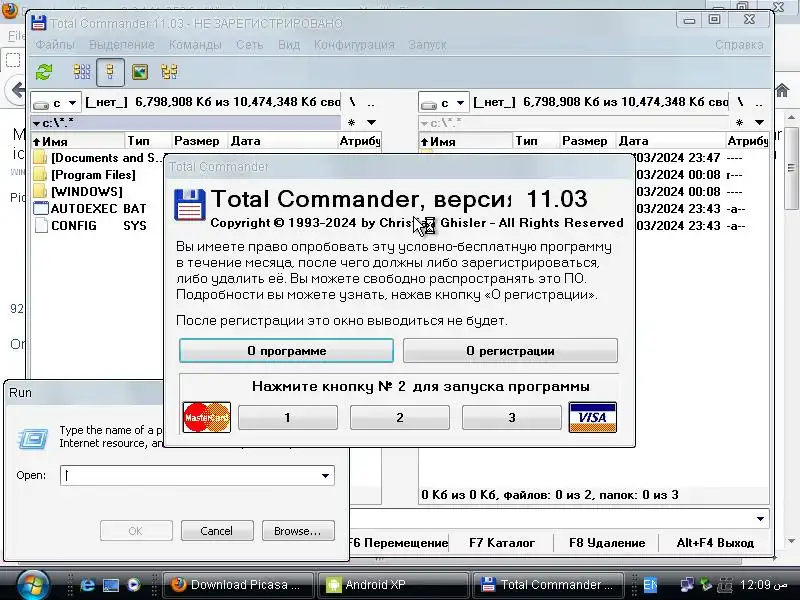Open left panel drive c dropdown
This screenshot has height=600, width=800.
pos(56,103)
